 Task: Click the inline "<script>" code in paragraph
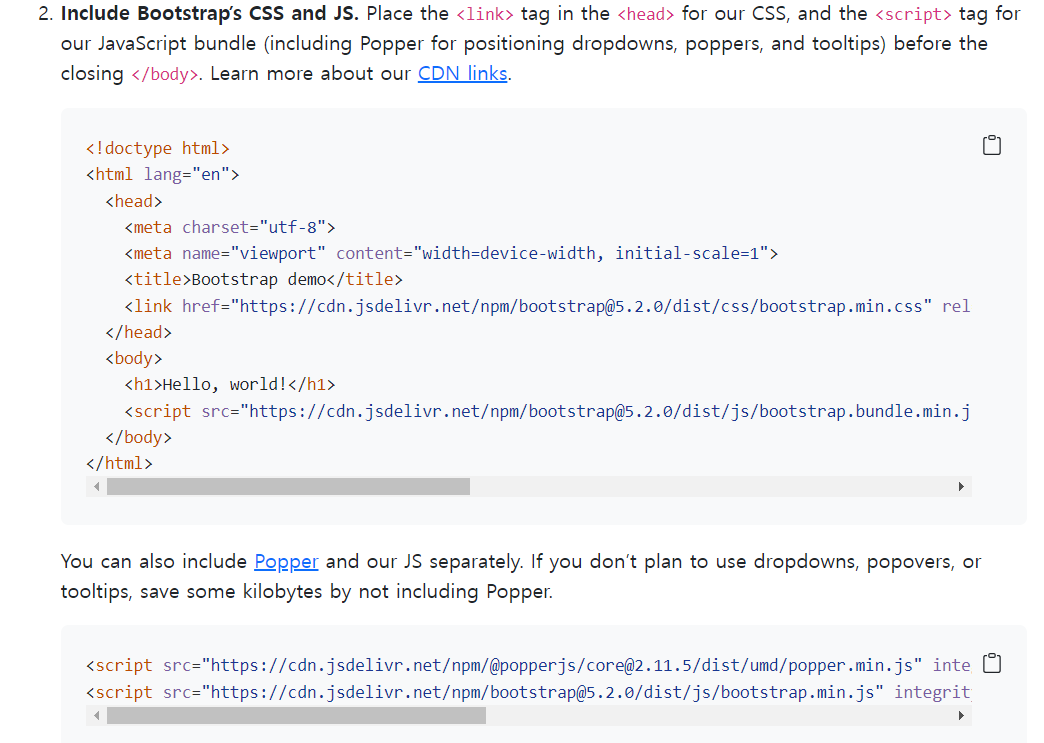(913, 14)
